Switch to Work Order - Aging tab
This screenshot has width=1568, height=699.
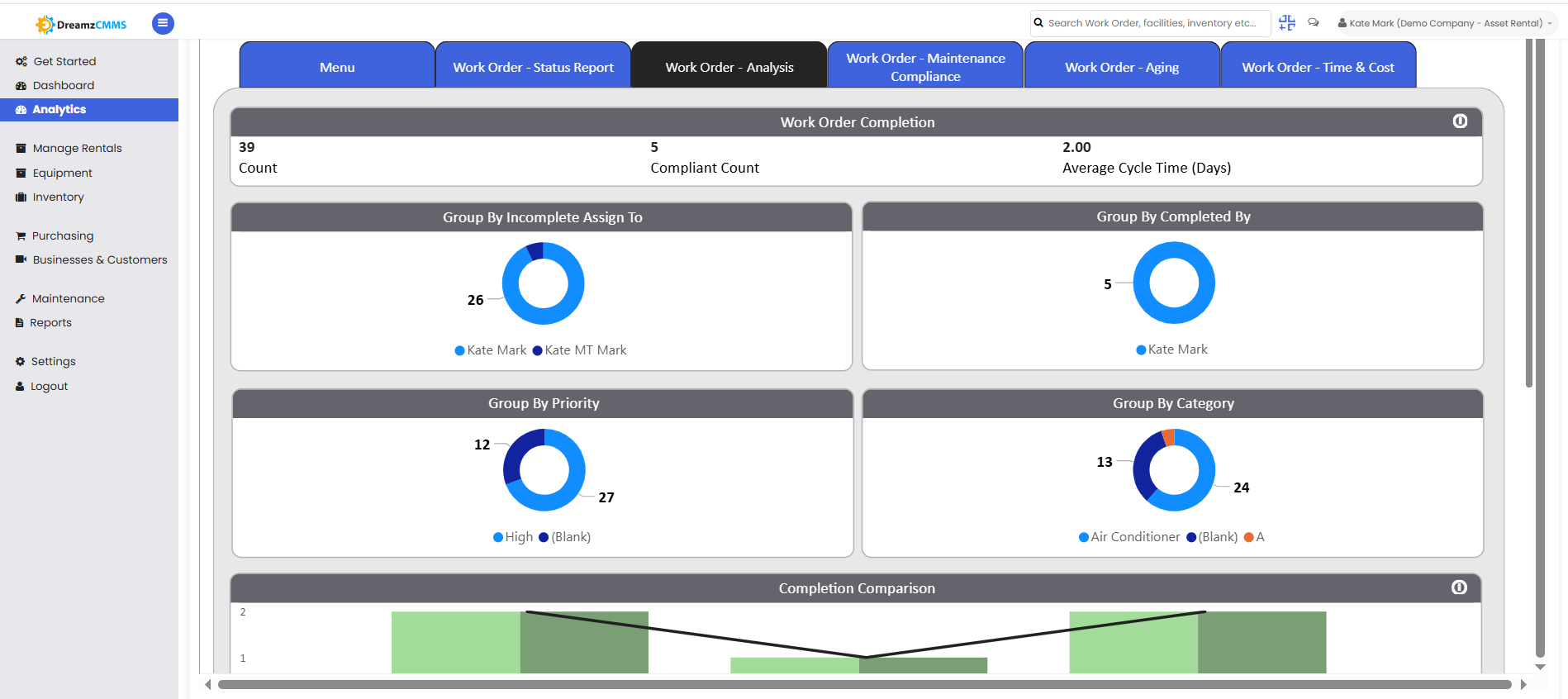(x=1122, y=65)
